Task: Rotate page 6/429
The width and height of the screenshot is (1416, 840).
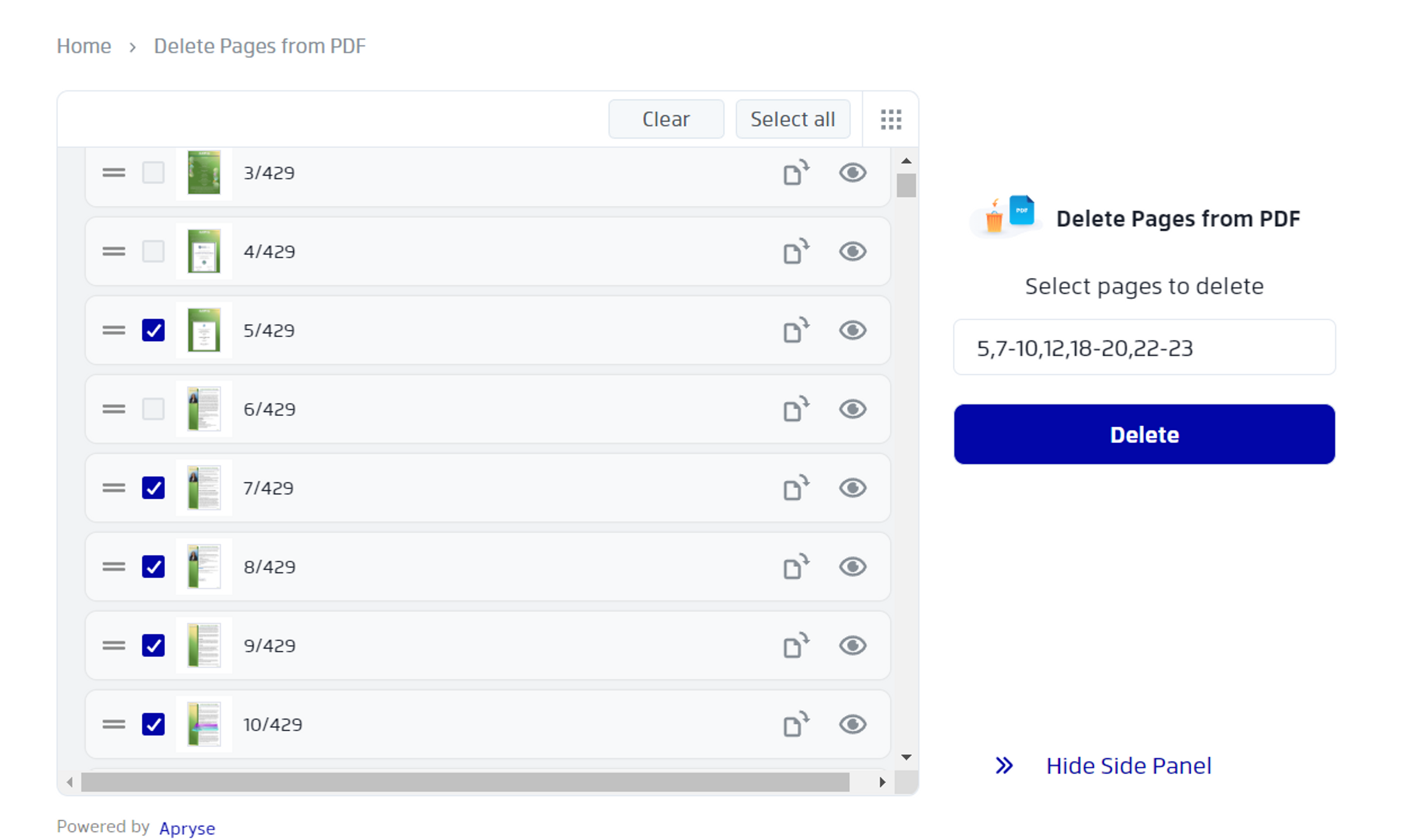Action: tap(795, 409)
